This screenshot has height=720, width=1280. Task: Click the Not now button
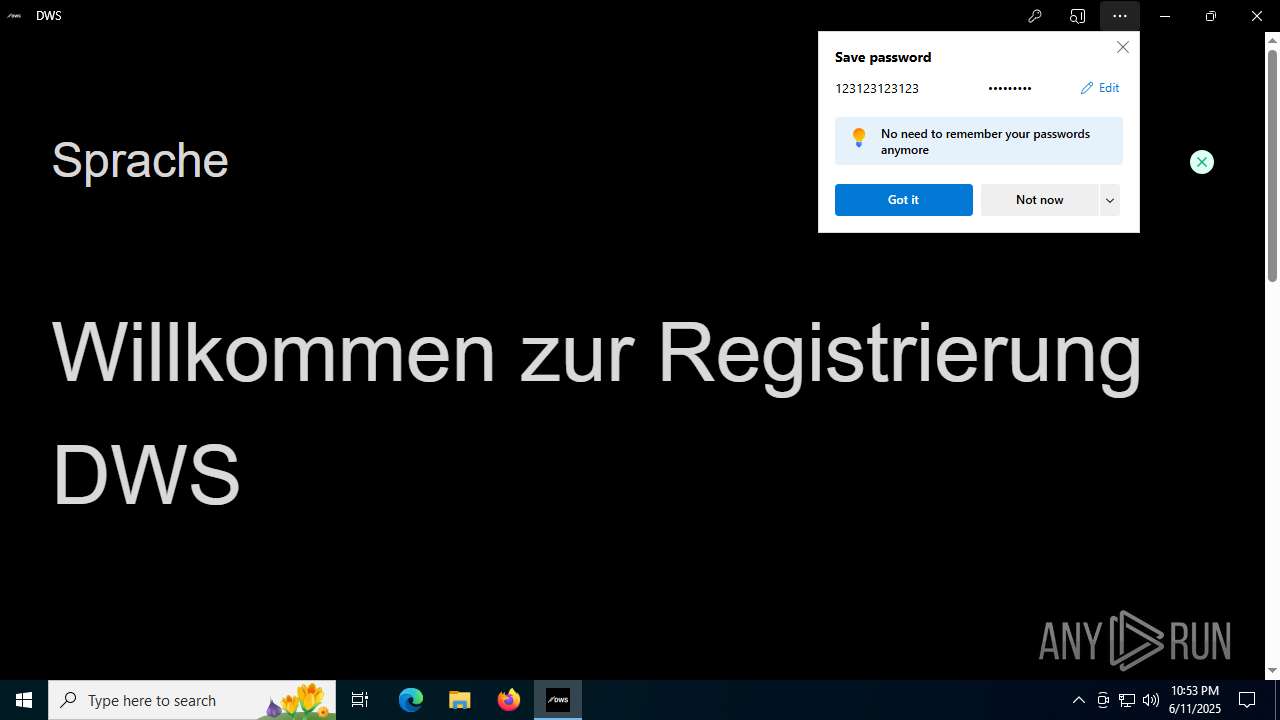pos(1039,200)
